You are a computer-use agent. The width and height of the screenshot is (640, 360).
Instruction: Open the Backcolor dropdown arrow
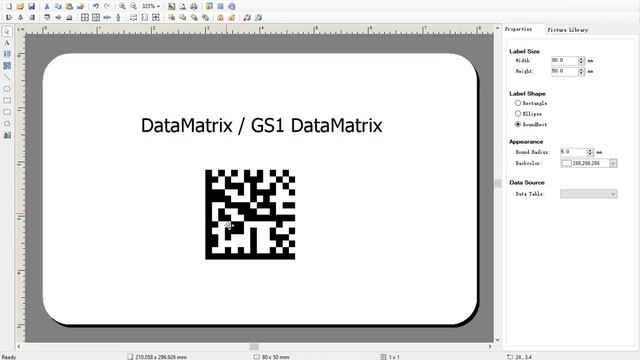click(x=613, y=163)
